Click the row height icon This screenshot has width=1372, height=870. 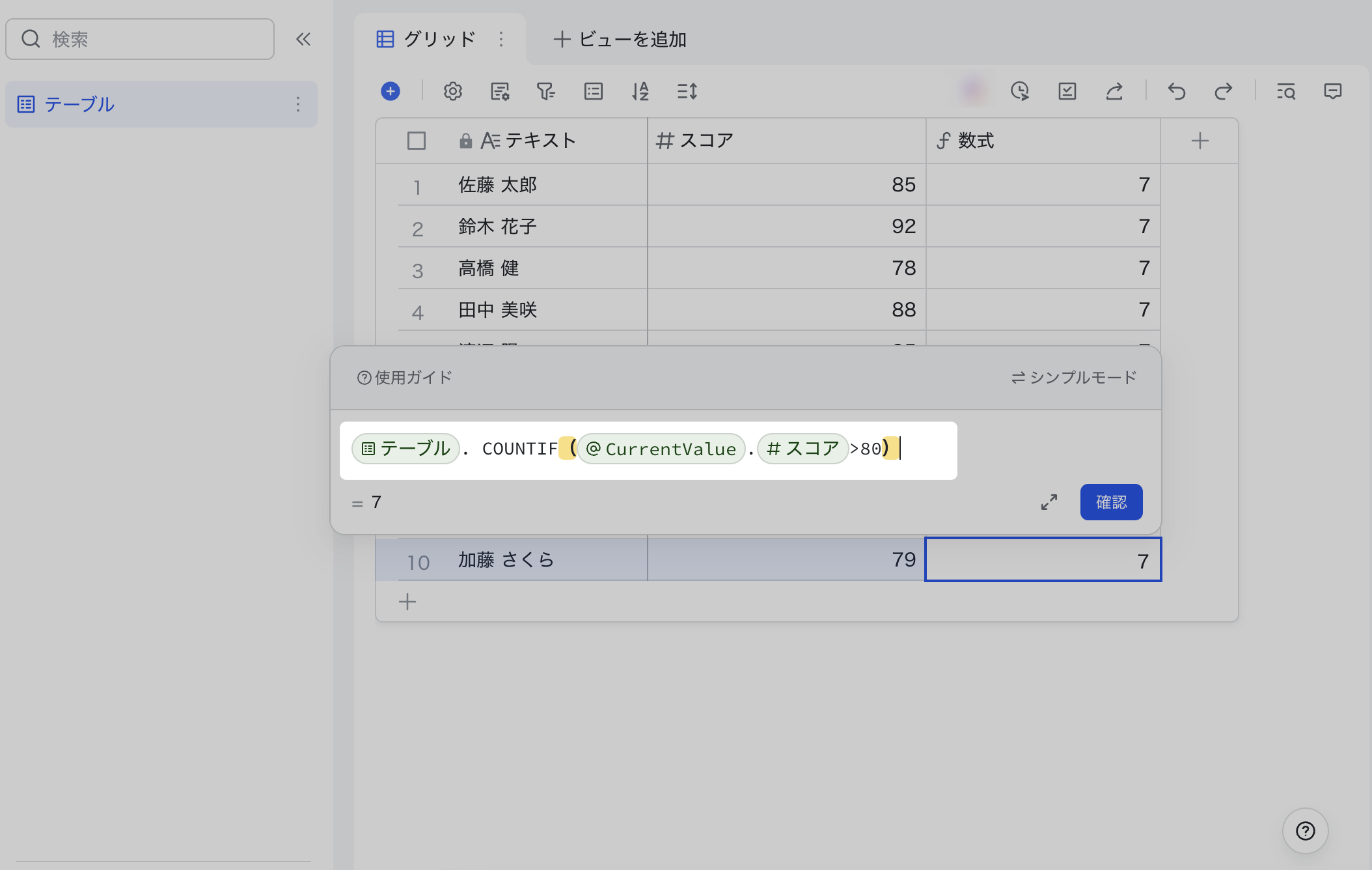pyautogui.click(x=687, y=91)
